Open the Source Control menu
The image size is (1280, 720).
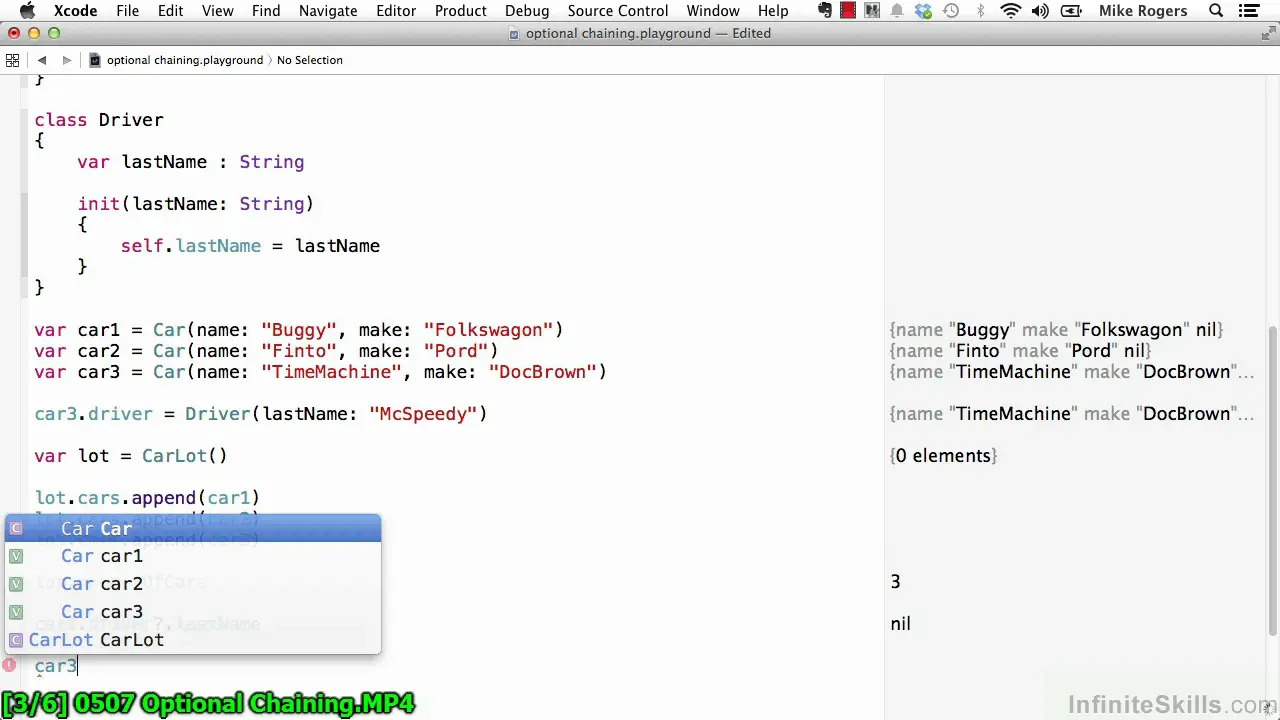617,11
